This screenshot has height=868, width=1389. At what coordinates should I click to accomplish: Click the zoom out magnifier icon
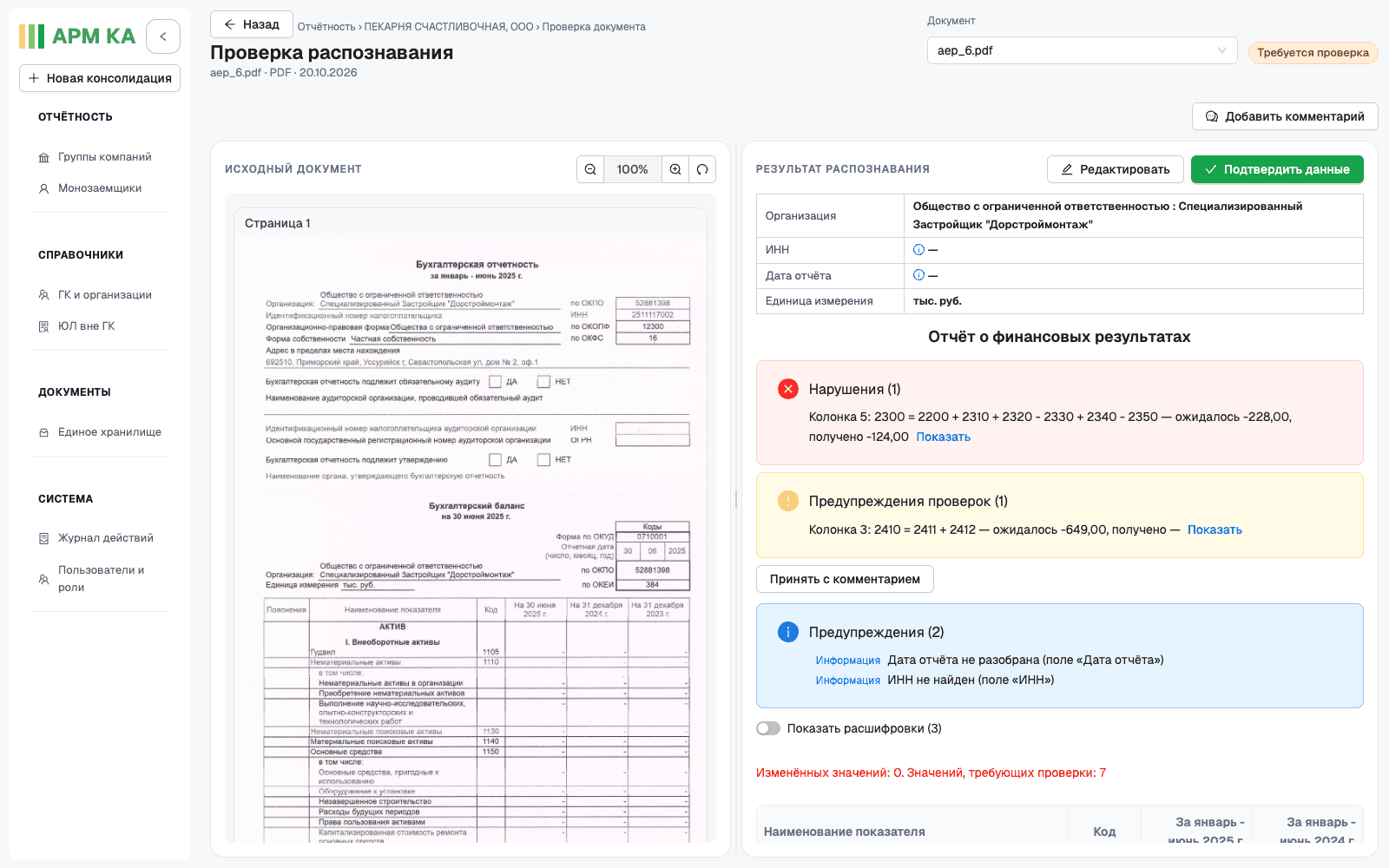590,169
